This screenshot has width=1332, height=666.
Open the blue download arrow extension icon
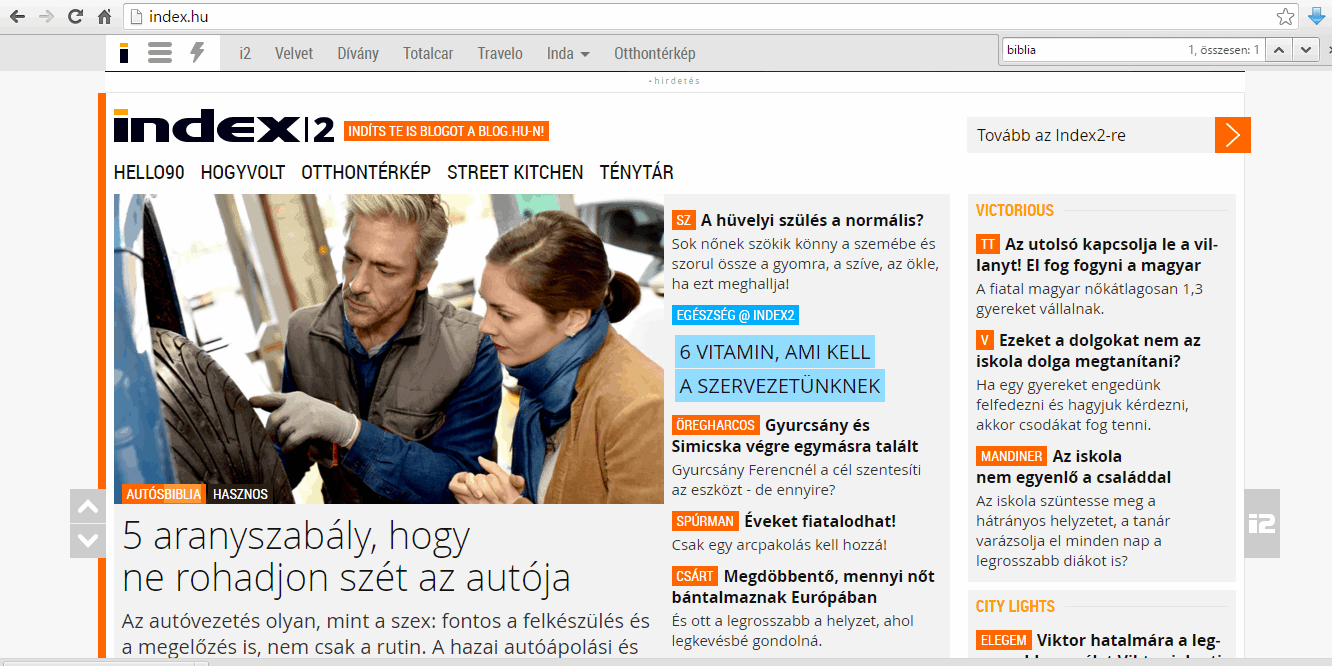(x=1316, y=16)
